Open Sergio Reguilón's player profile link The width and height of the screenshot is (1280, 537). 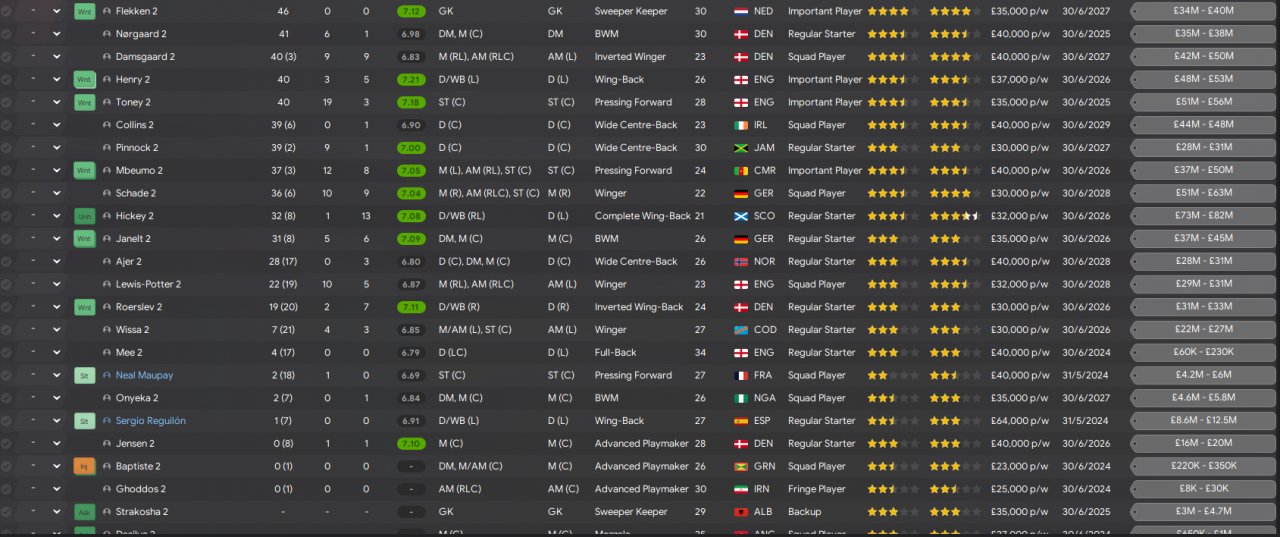tap(150, 421)
